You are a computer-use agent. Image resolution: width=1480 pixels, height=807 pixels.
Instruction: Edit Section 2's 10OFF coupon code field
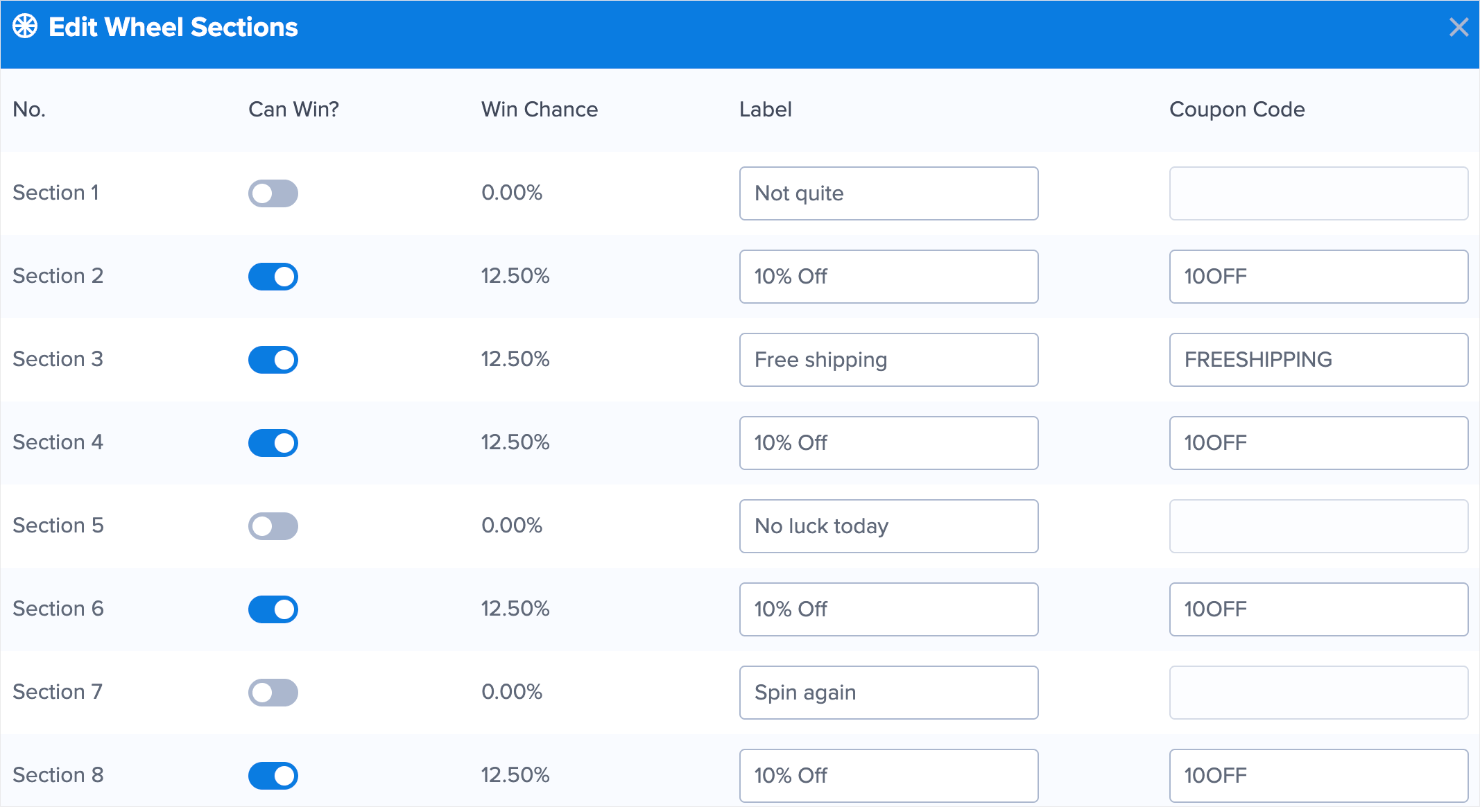point(1318,277)
